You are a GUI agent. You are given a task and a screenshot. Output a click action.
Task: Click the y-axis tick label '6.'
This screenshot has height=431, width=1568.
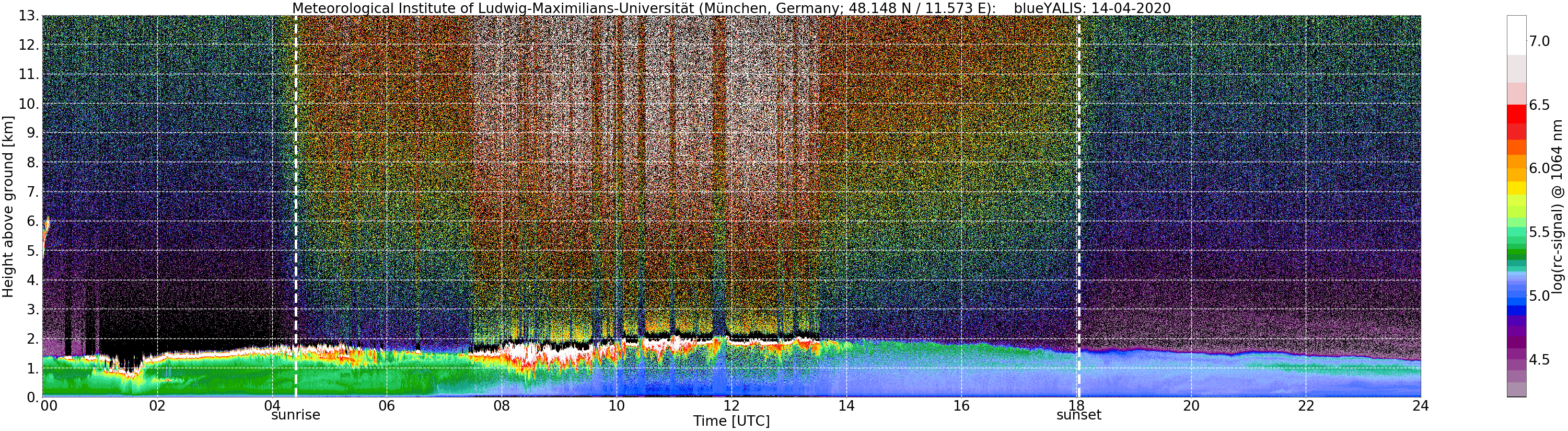32,221
